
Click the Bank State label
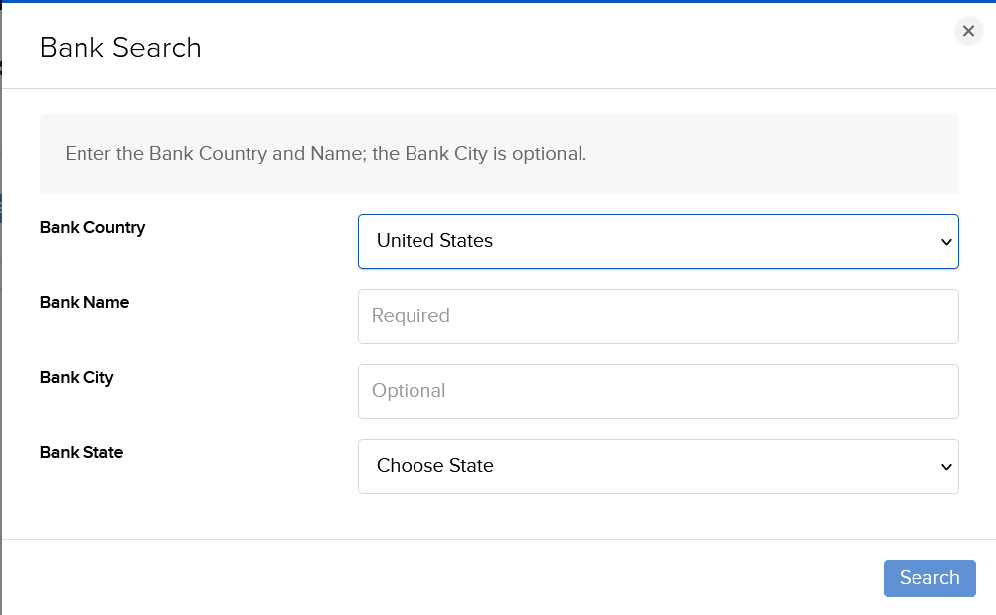point(81,452)
